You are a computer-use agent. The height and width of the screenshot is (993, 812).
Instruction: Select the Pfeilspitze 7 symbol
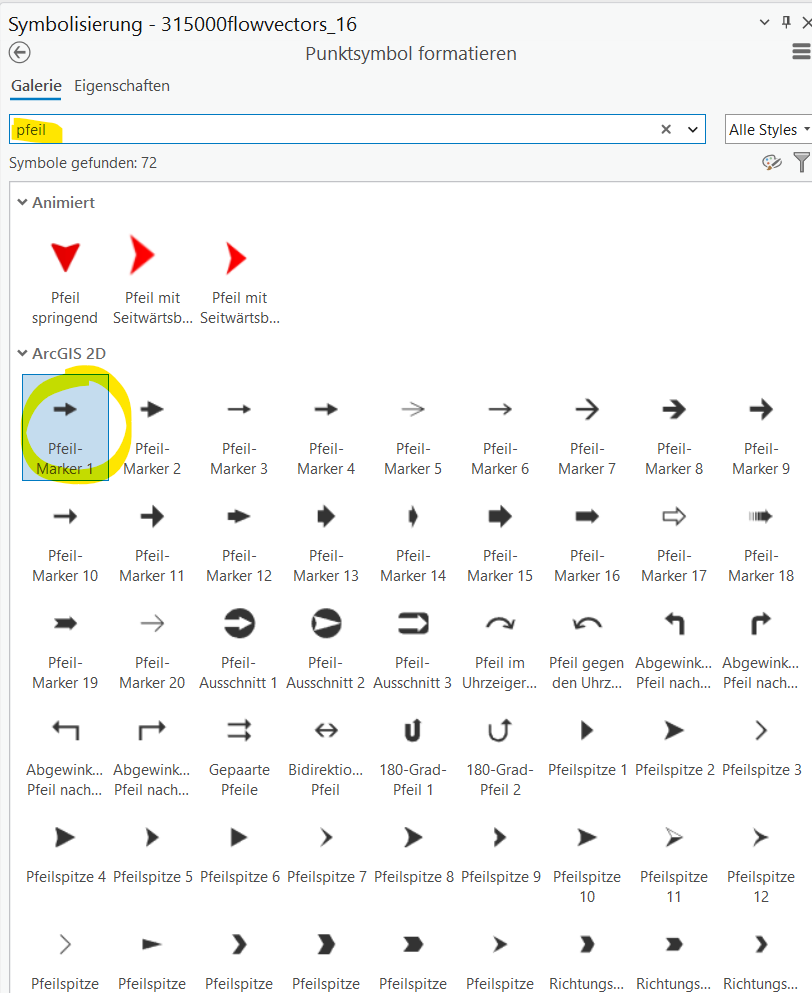pos(326,856)
